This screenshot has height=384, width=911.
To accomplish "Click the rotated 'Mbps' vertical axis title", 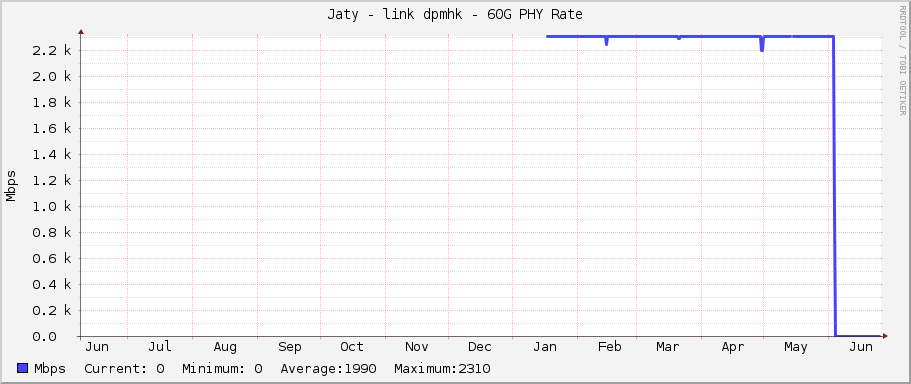I will point(11,186).
